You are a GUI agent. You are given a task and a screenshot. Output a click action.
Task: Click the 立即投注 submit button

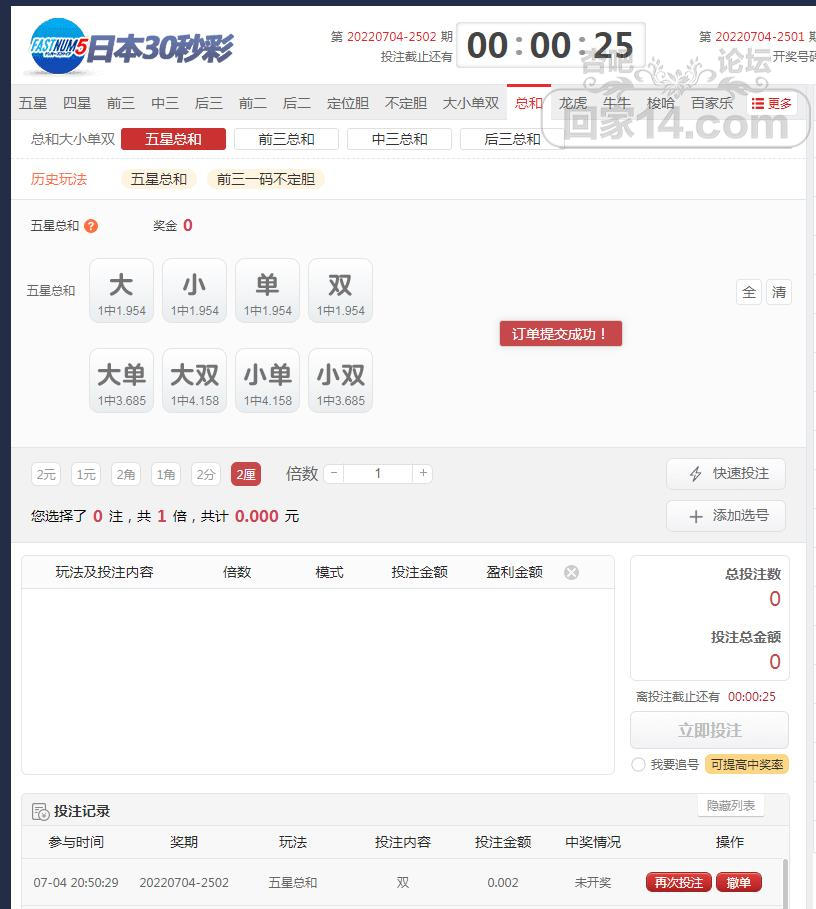(x=710, y=730)
